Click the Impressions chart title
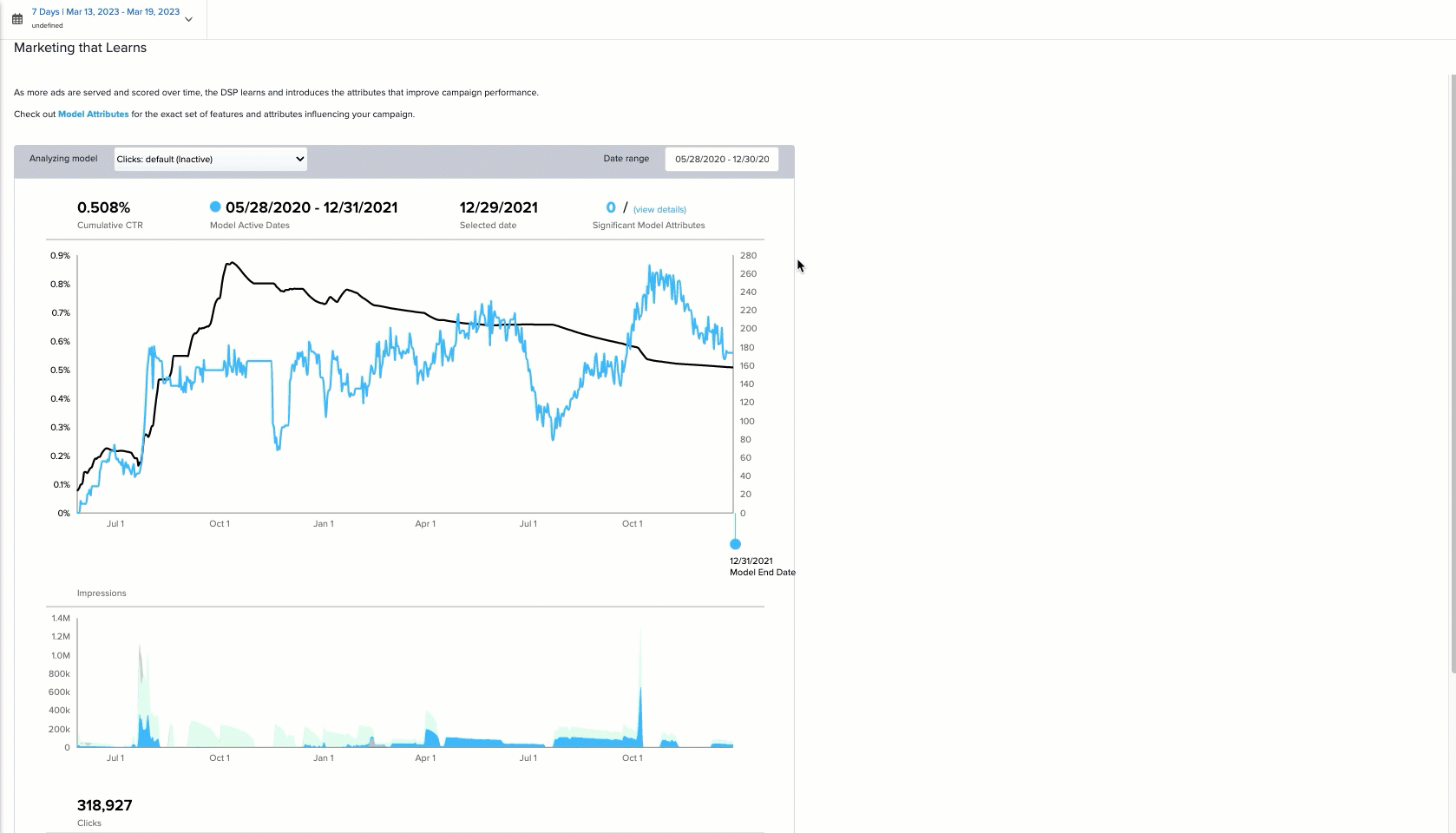The width and height of the screenshot is (1456, 833). coord(102,594)
